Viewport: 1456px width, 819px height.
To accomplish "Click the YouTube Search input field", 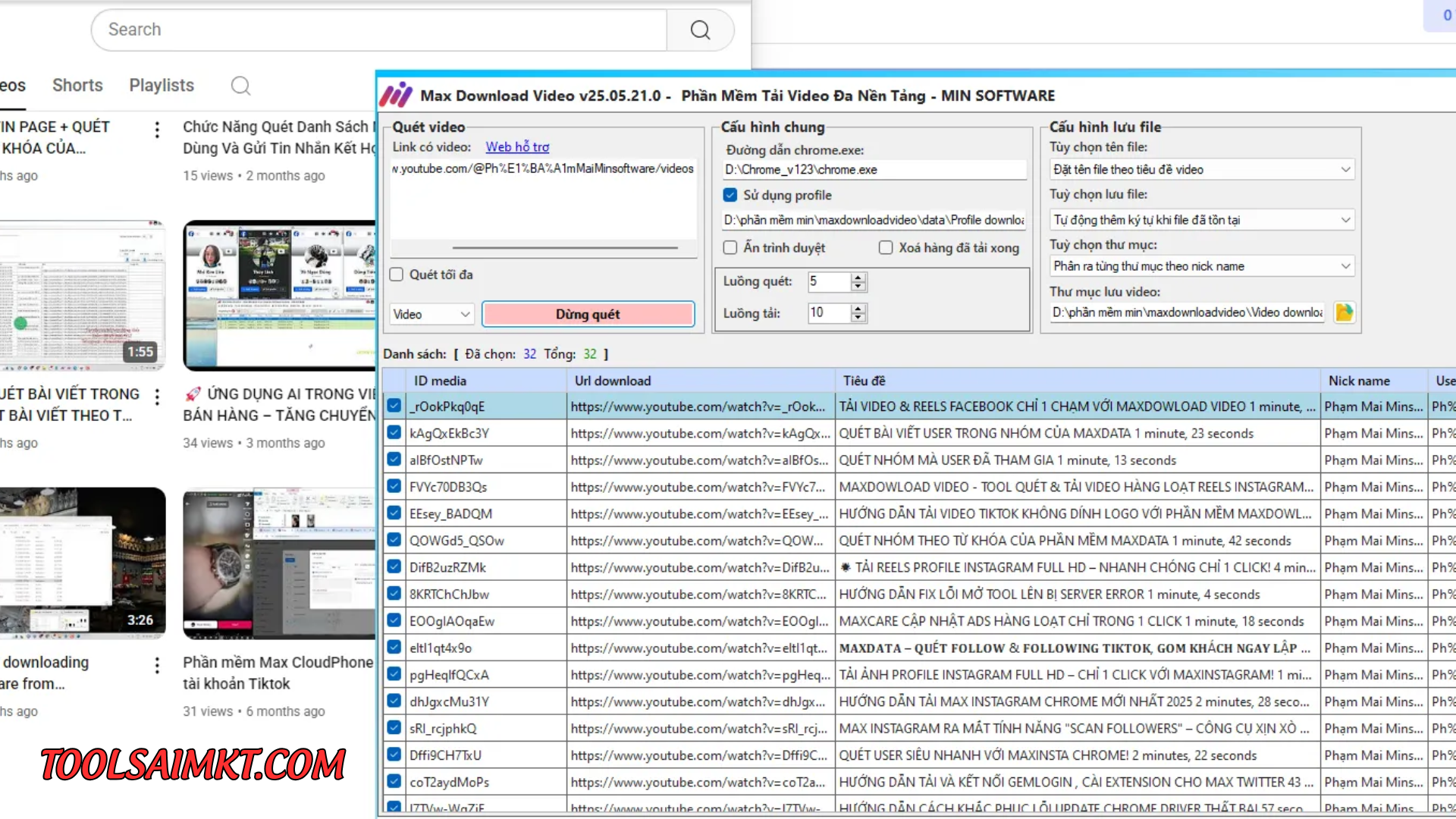I will click(x=379, y=30).
